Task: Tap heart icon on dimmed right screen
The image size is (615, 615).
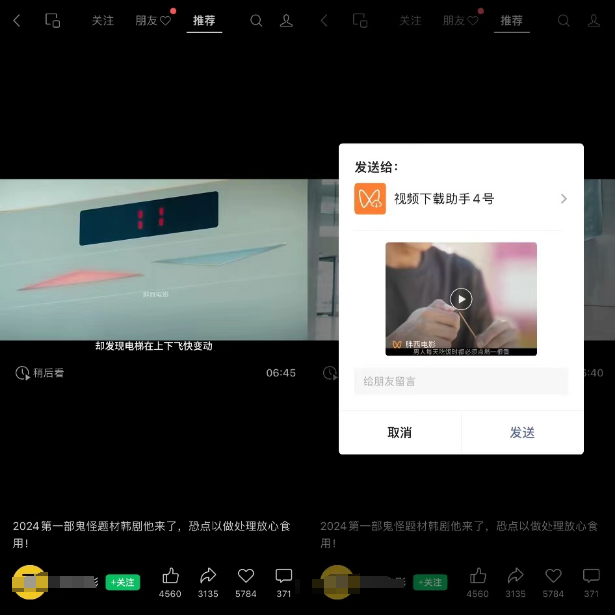Action: point(553,576)
